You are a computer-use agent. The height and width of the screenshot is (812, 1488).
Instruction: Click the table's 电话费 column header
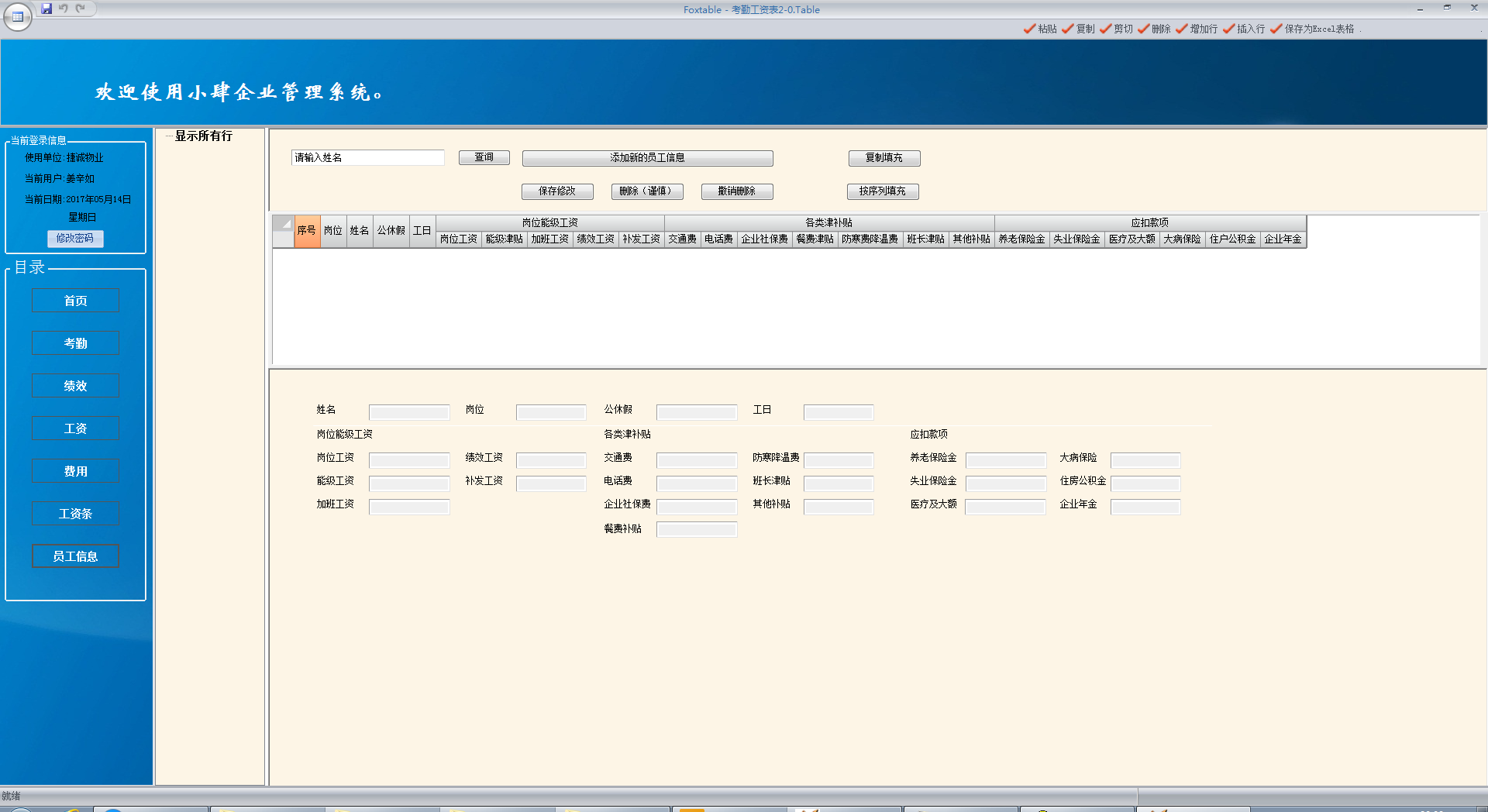coord(719,239)
